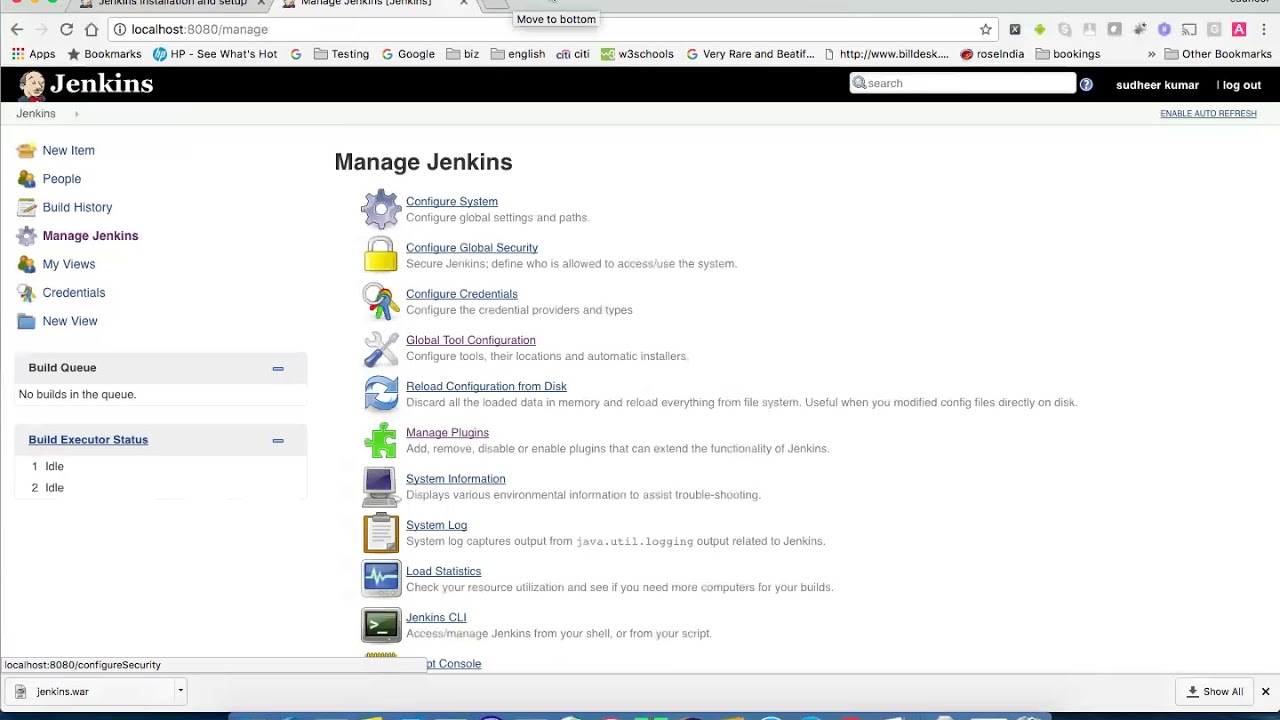Open the Testing bookmarks folder
Image resolution: width=1280 pixels, height=720 pixels.
pyautogui.click(x=341, y=54)
